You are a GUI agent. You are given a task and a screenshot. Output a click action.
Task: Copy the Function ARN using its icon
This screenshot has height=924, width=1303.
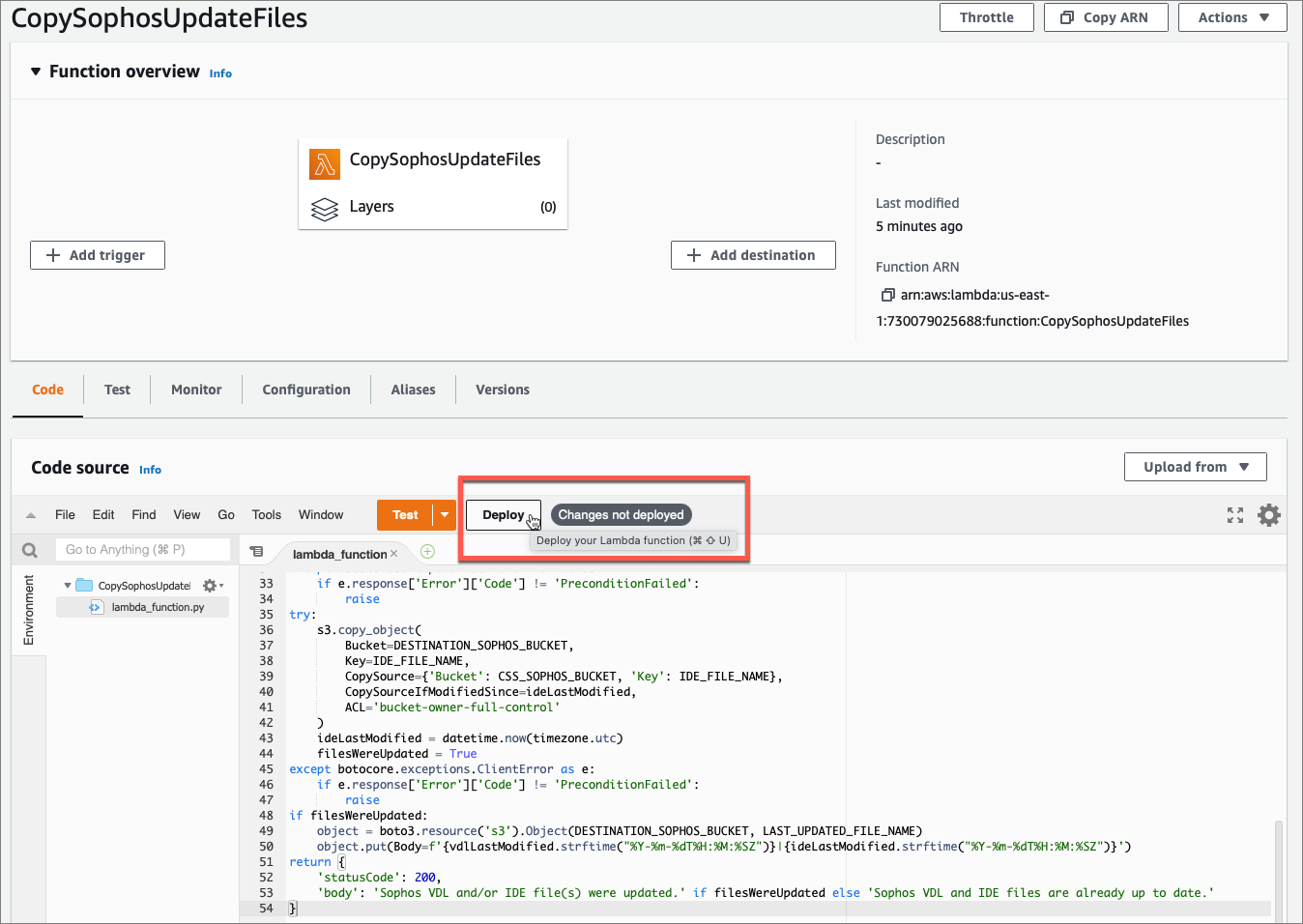coord(887,295)
